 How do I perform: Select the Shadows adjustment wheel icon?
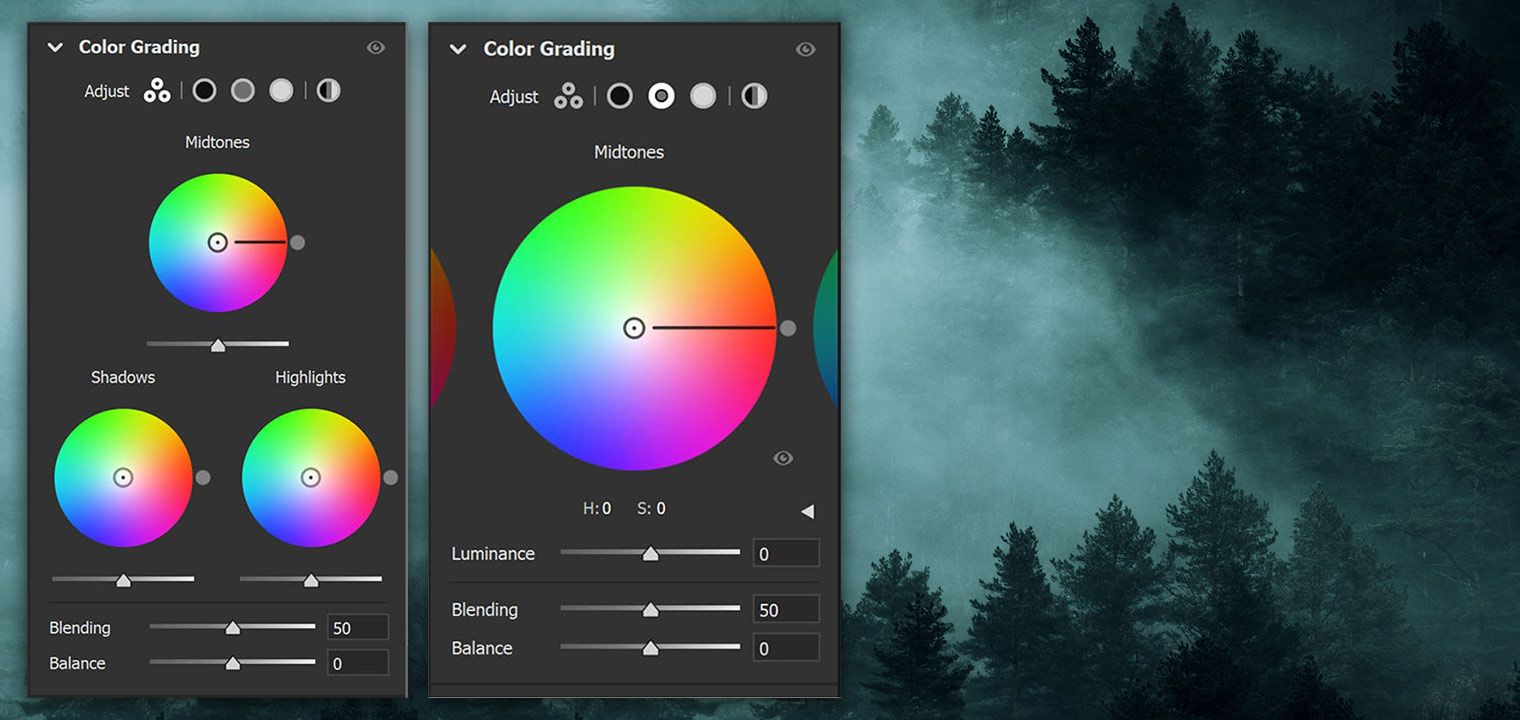point(204,90)
